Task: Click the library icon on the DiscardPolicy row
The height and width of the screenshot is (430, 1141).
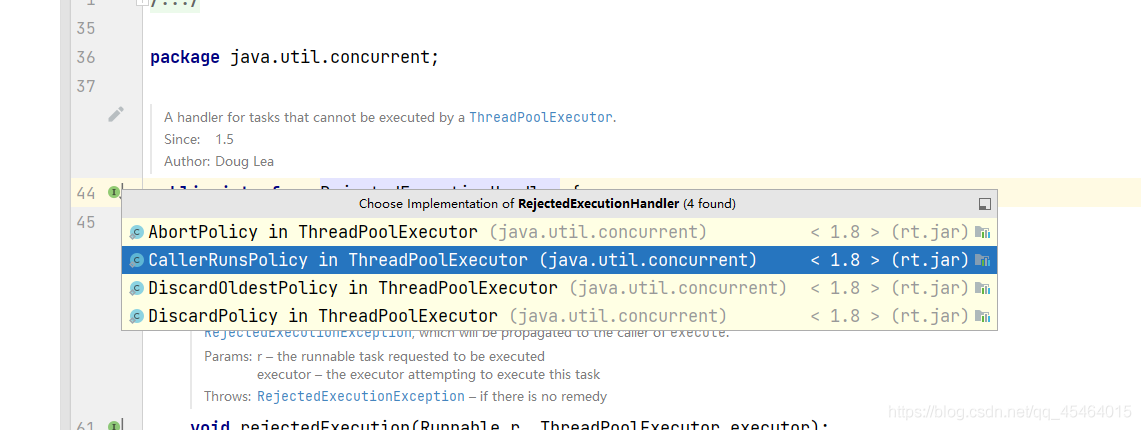Action: point(982,317)
